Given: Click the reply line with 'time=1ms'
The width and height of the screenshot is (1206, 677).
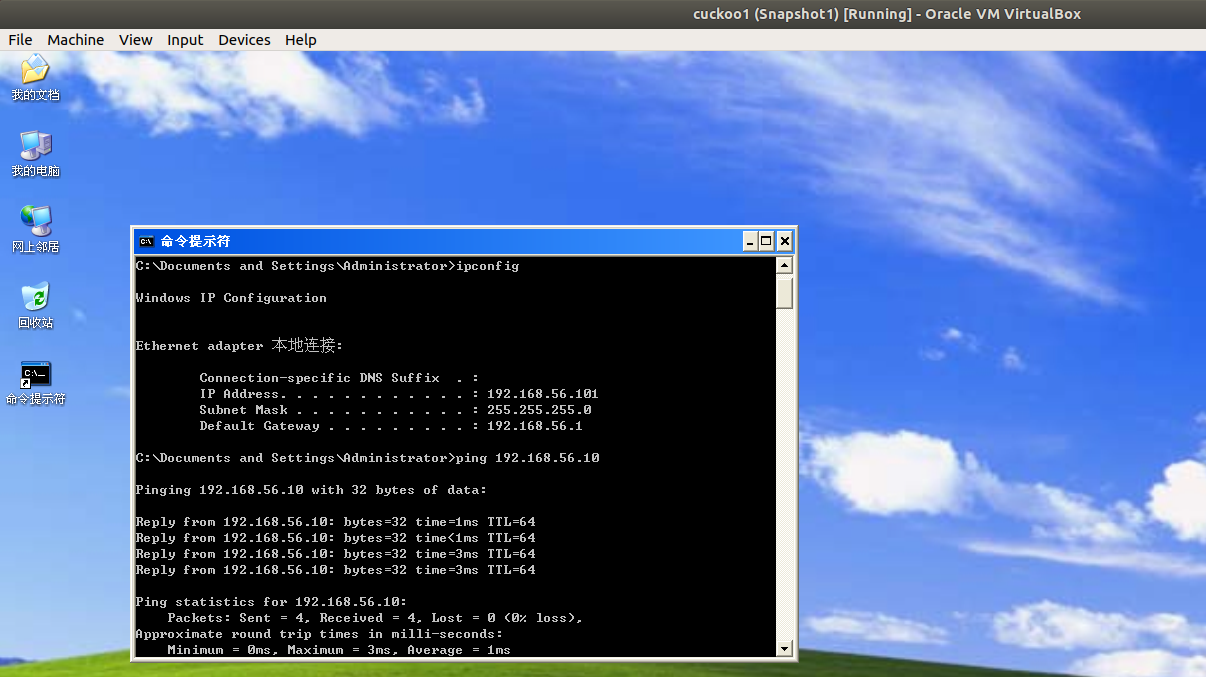Looking at the screenshot, I should [x=335, y=522].
